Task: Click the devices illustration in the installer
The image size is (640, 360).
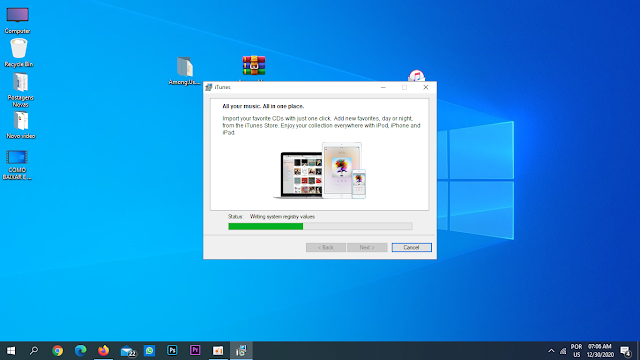Action: (320, 171)
